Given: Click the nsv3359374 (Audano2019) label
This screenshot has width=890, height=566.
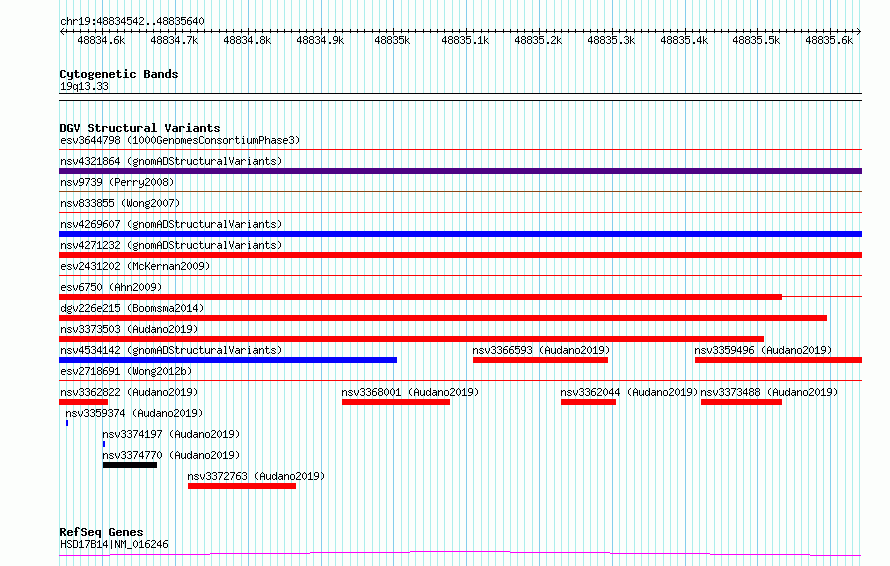Looking at the screenshot, I should (x=134, y=413).
